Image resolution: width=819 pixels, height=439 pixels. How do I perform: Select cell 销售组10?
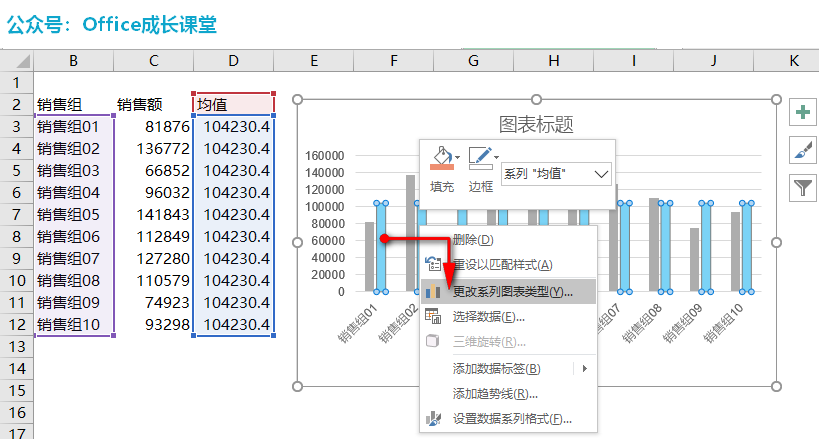(74, 325)
